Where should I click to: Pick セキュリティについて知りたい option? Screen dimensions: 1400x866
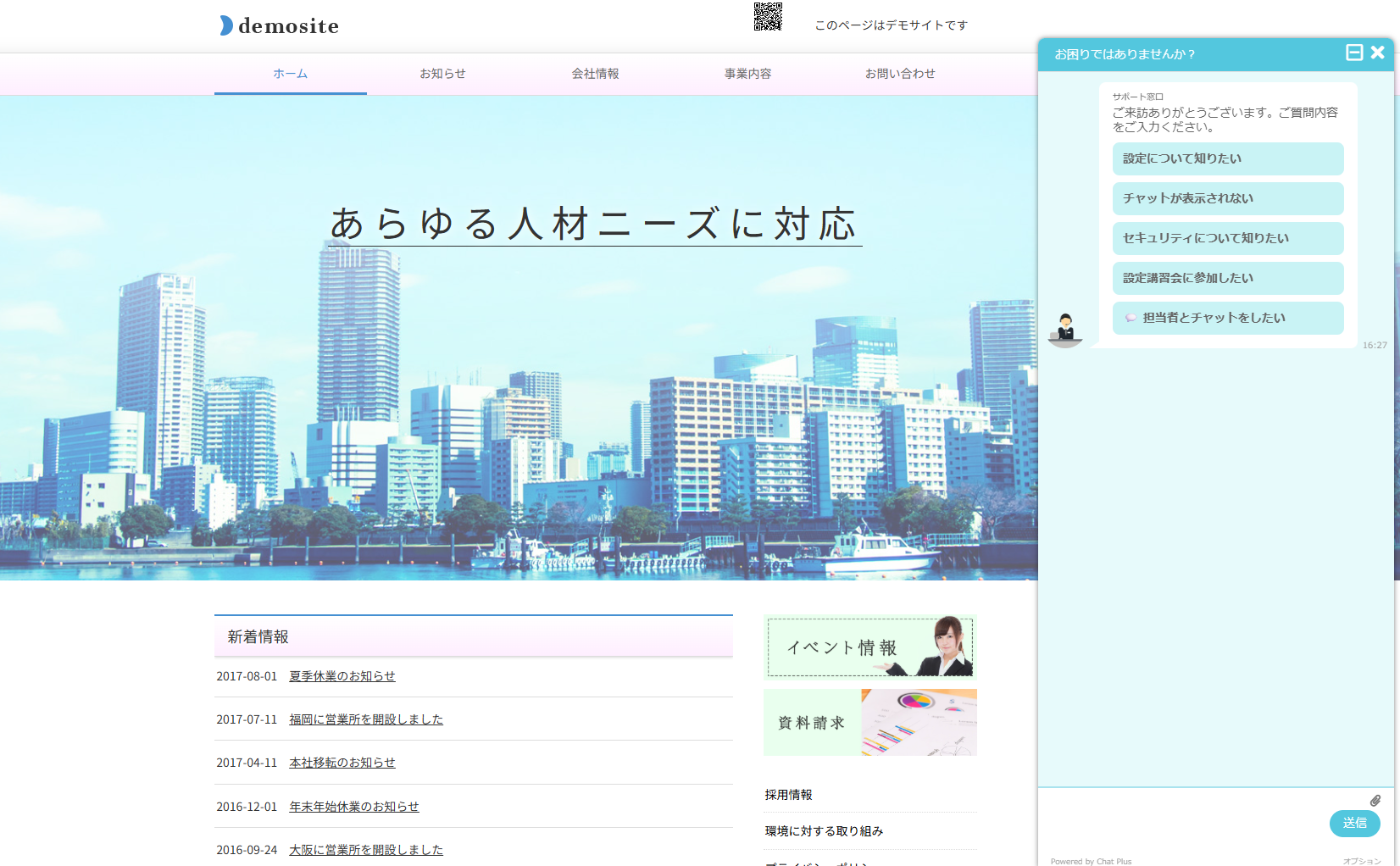(x=1227, y=238)
